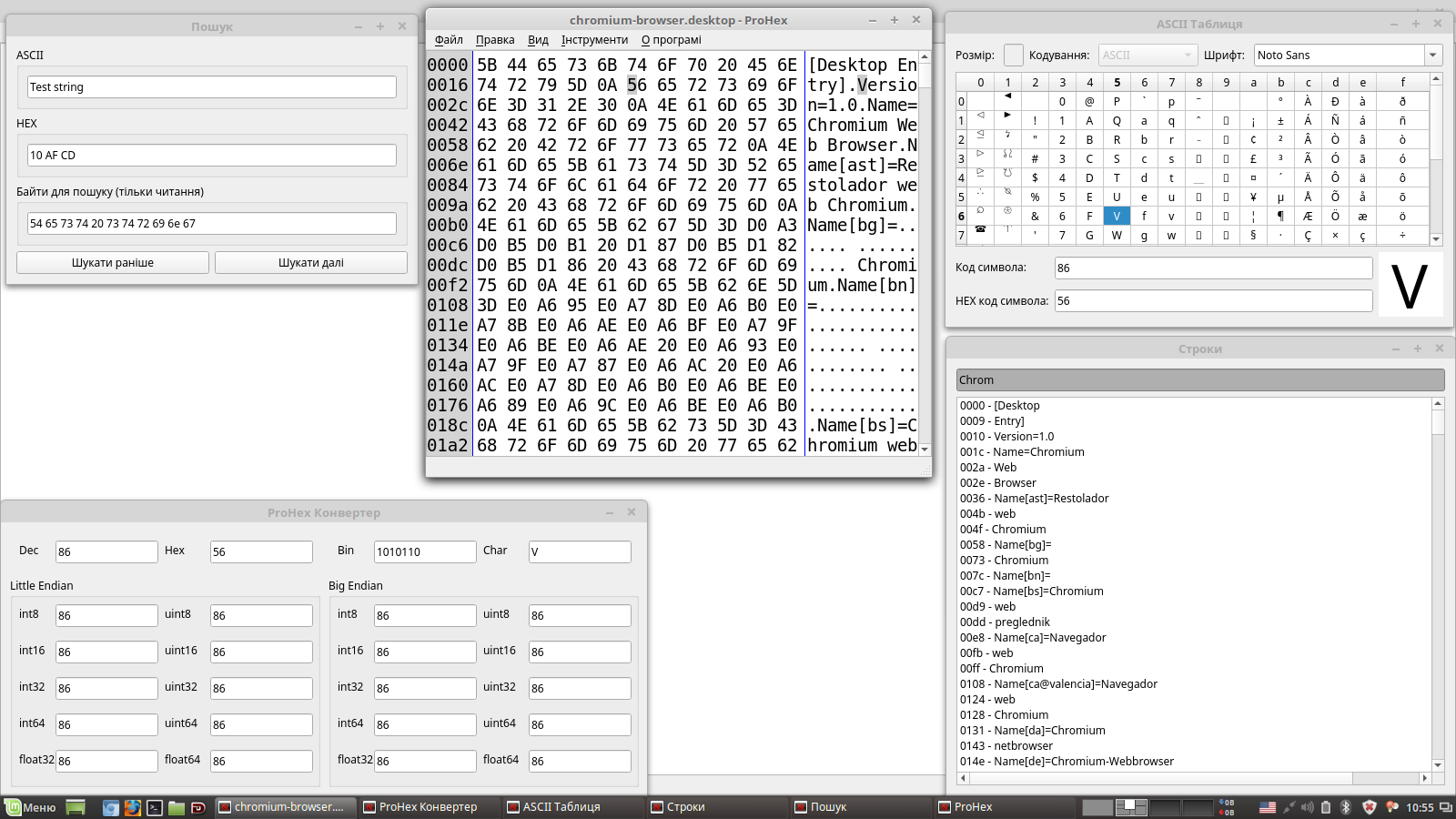Open the Файл menu in ProHex

coord(449,40)
